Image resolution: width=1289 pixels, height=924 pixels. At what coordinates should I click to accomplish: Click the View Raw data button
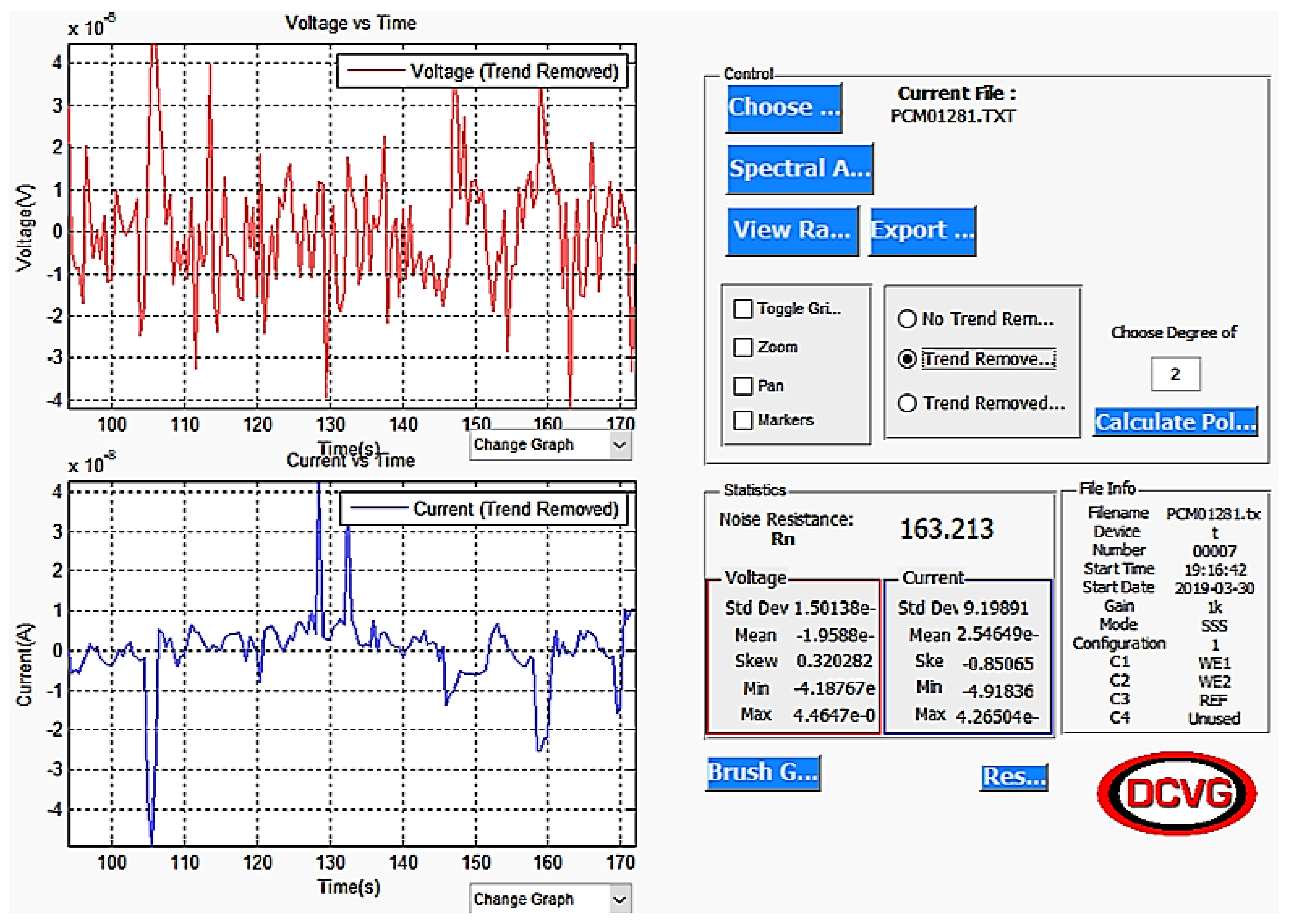(x=792, y=231)
